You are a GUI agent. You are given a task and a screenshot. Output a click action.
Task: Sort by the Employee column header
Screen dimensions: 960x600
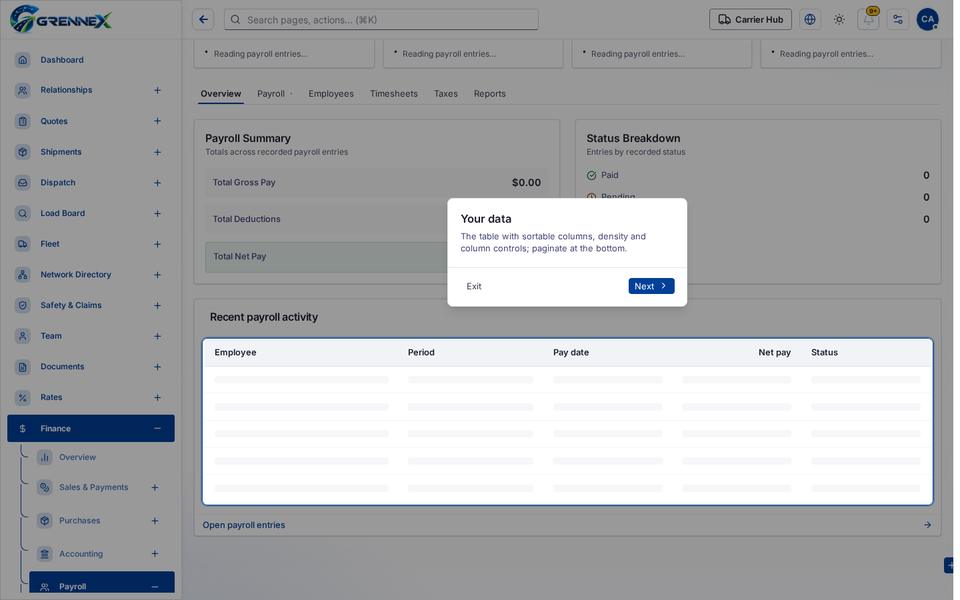click(x=236, y=353)
